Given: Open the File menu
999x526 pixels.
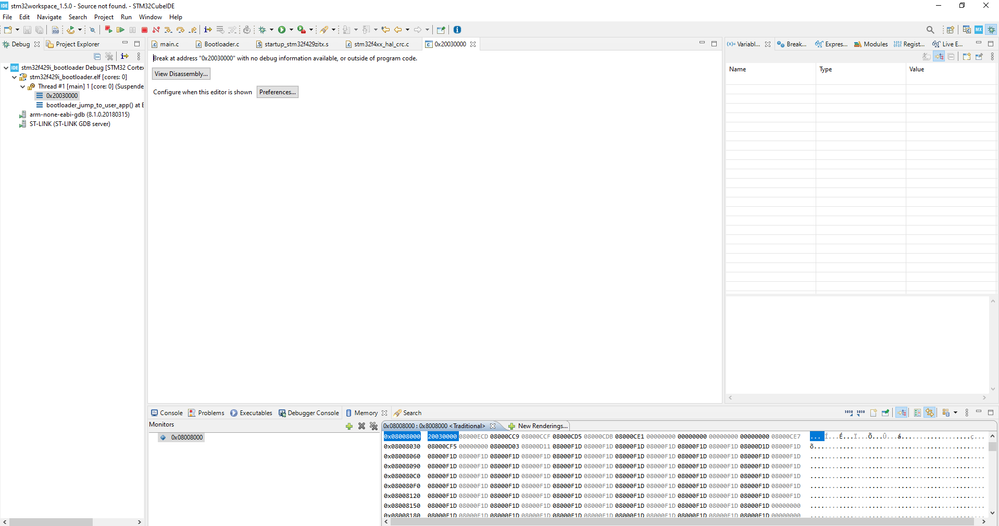Looking at the screenshot, I should click(x=7, y=17).
